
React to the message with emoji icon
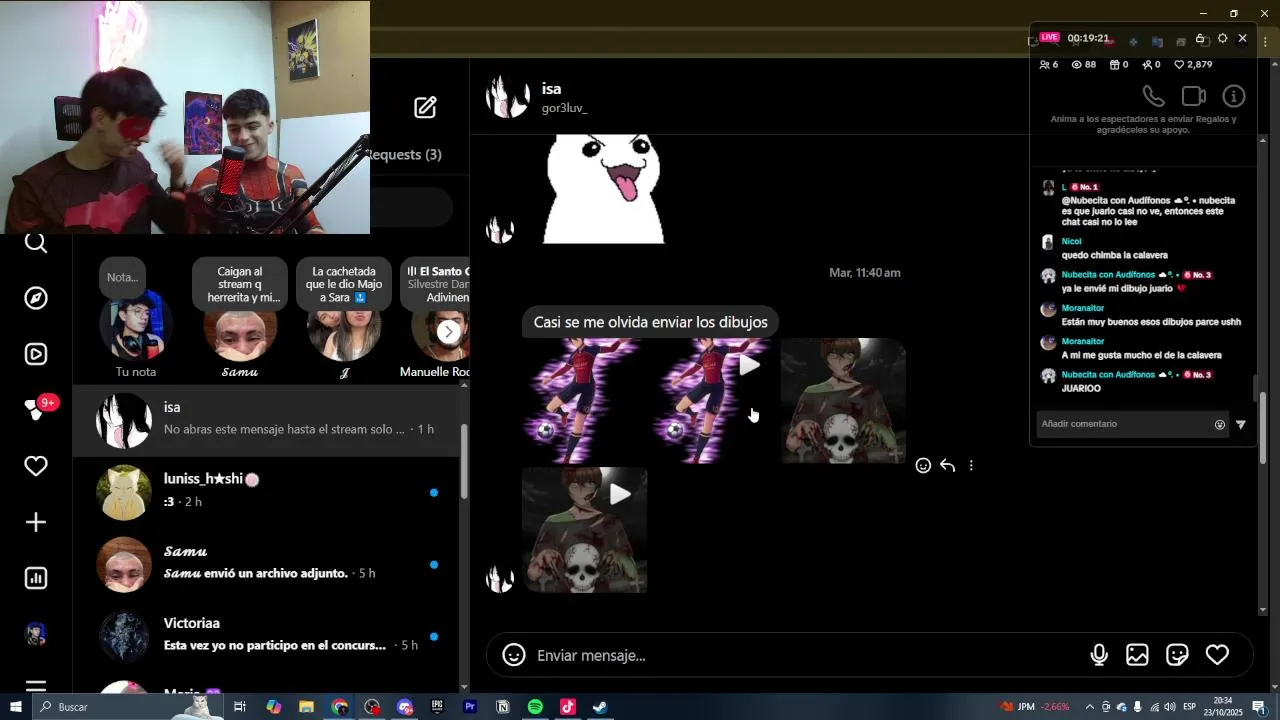coord(923,465)
